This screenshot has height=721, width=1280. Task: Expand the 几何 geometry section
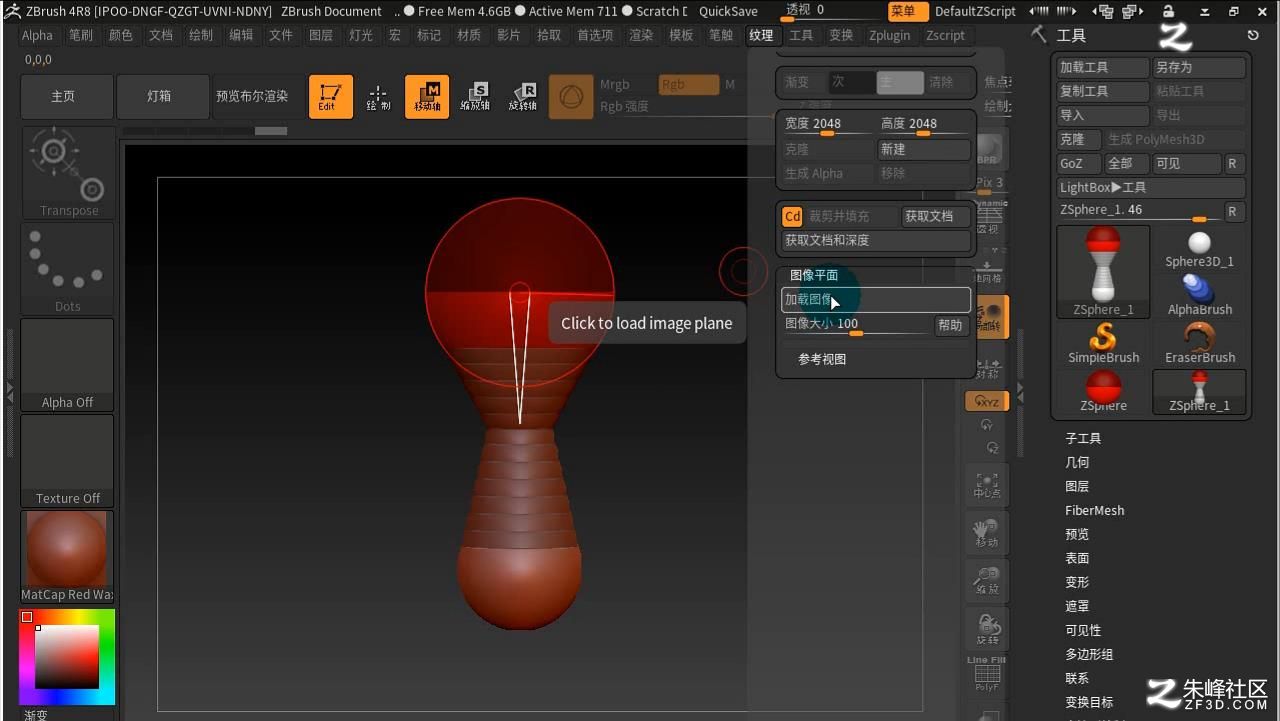tap(1077, 462)
